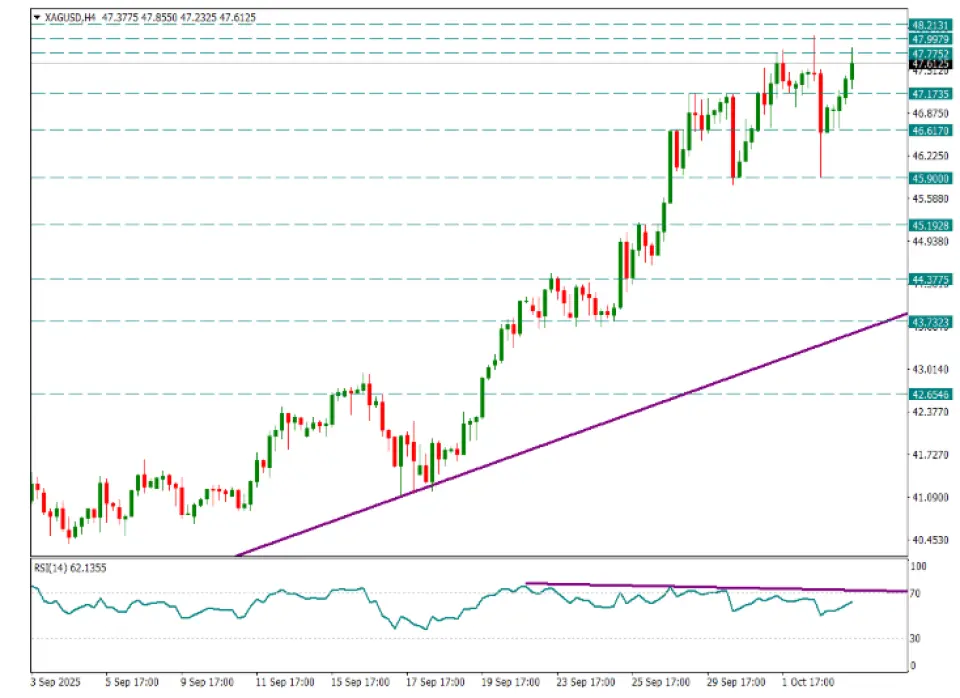
Task: Click the RSI 70 level scale label
Action: click(914, 593)
